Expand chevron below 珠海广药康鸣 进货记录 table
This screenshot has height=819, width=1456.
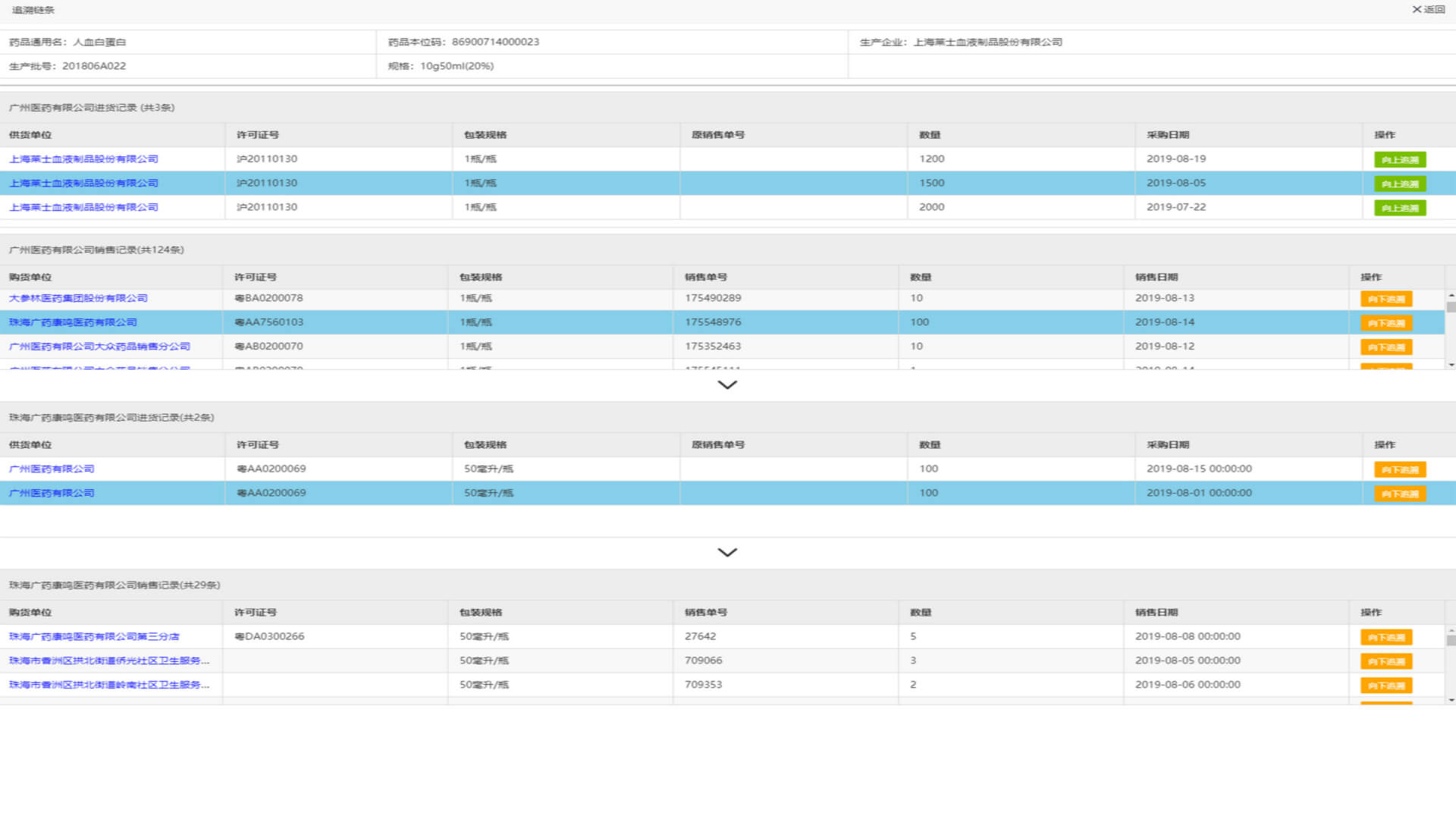pos(727,552)
